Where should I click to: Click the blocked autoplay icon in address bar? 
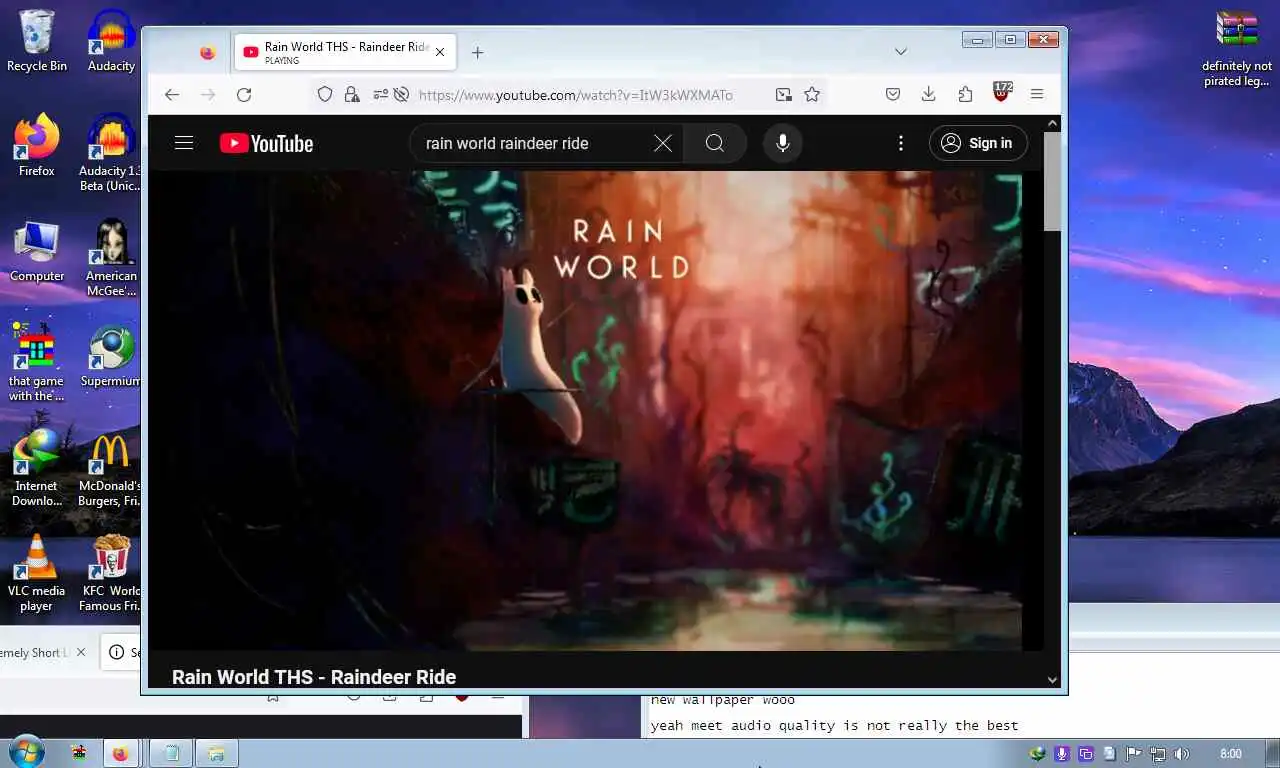(401, 94)
